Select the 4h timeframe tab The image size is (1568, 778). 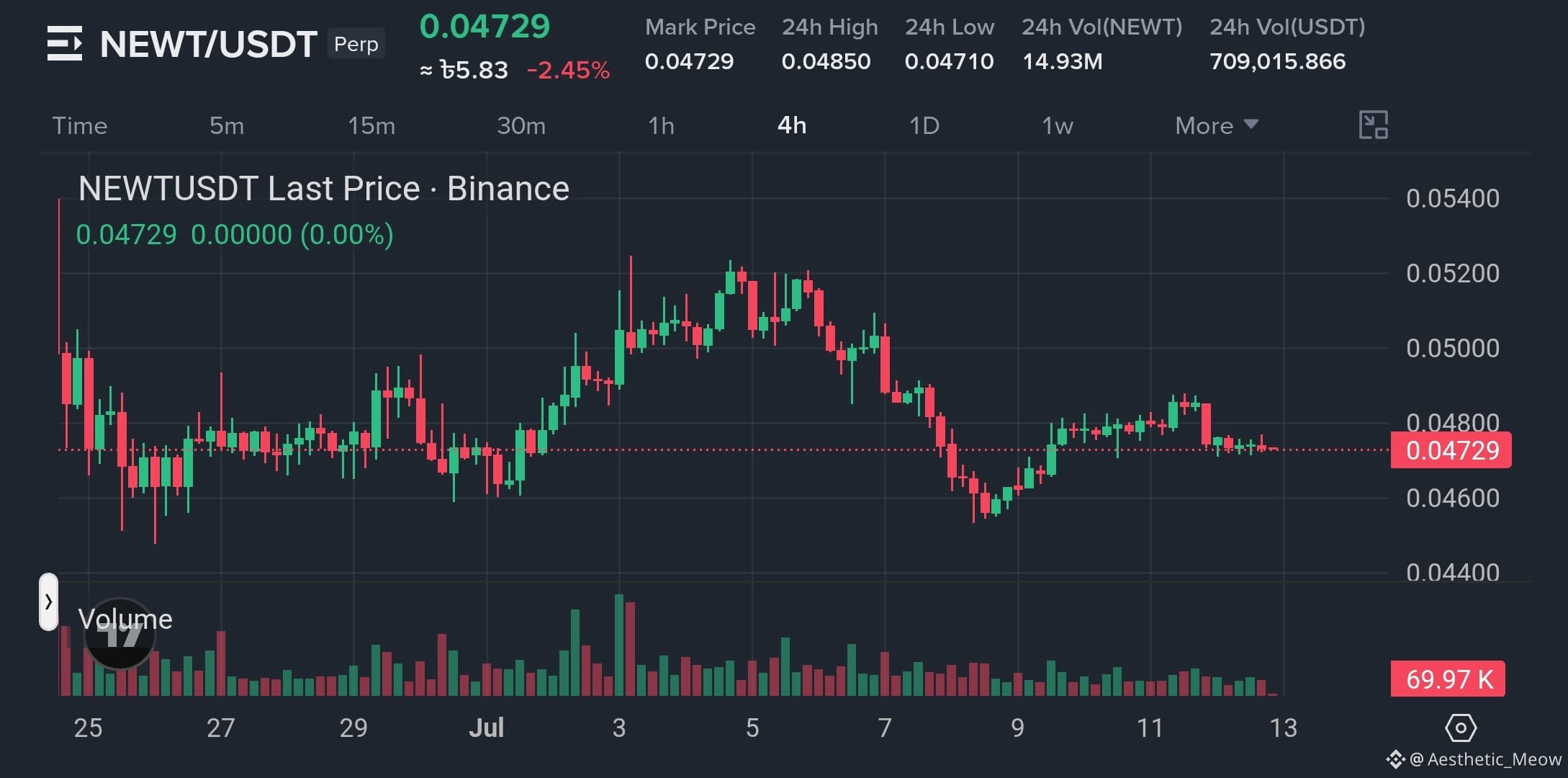point(792,126)
